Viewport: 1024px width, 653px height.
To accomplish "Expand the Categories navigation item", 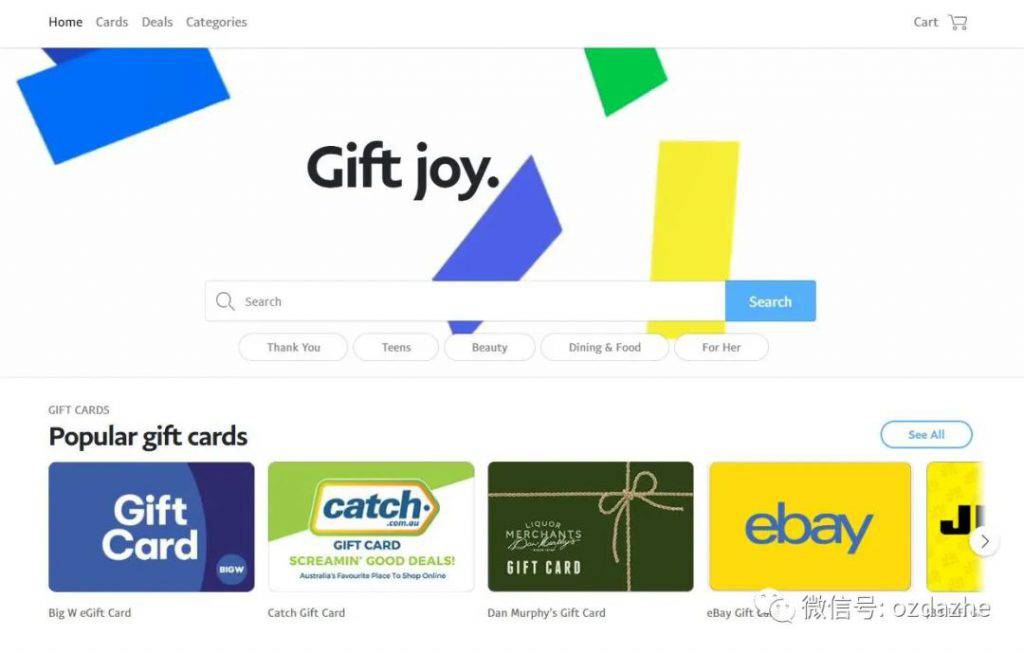I will coord(216,22).
